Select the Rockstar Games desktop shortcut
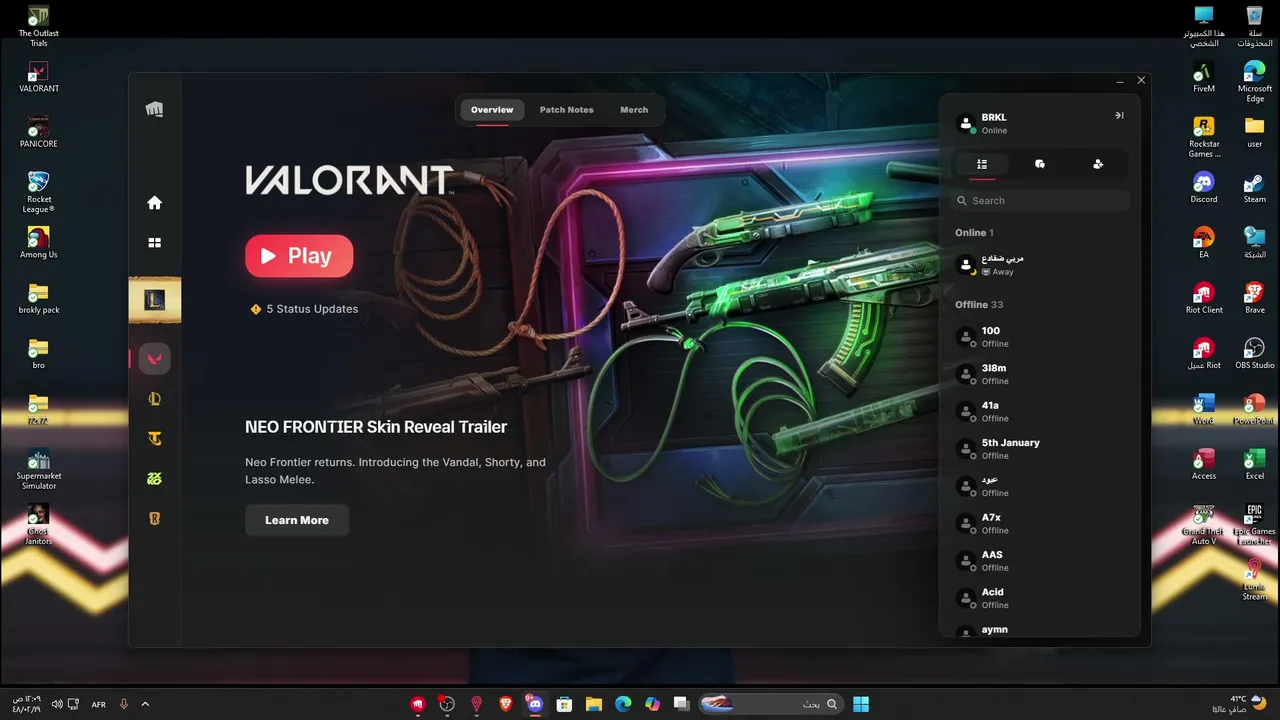 pyautogui.click(x=1204, y=137)
